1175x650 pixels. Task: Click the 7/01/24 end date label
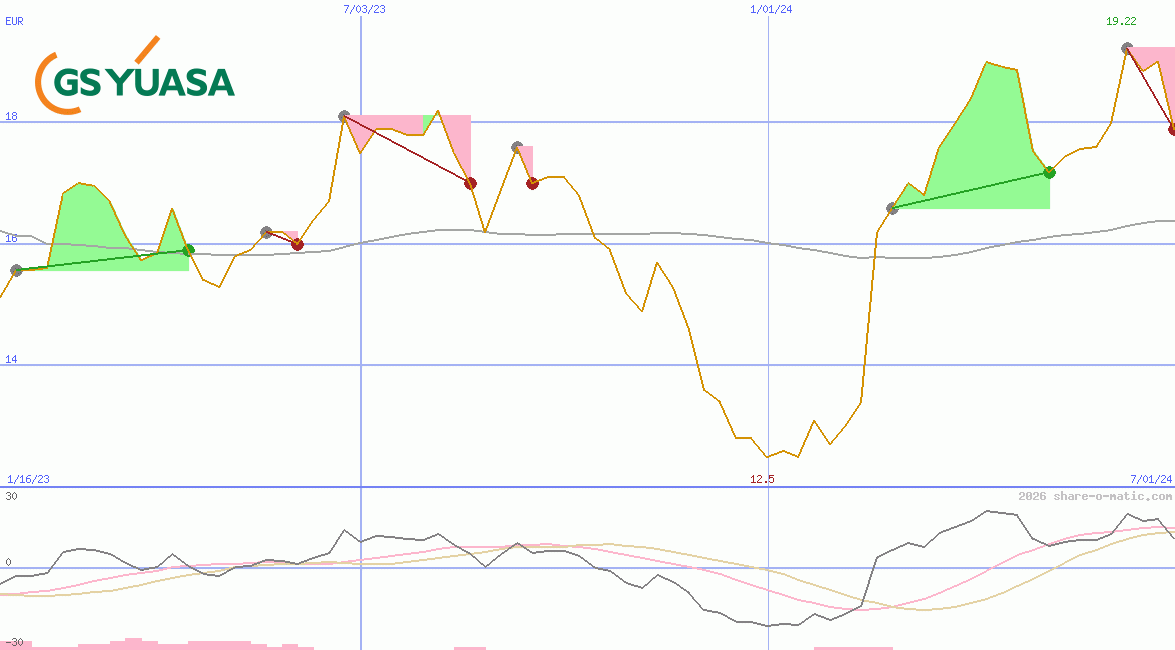pyautogui.click(x=1151, y=479)
